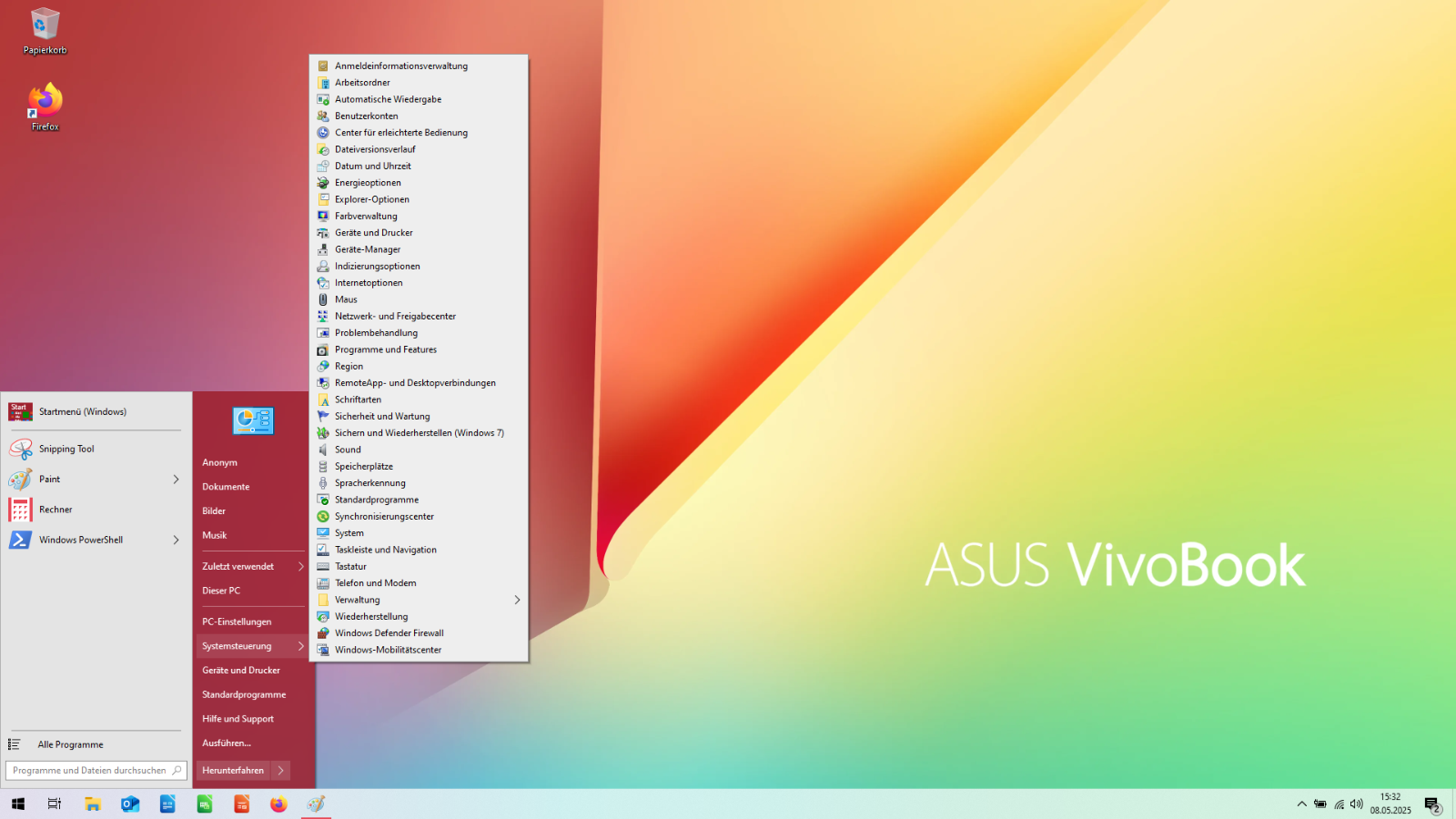Open Standardprogramme in the red column
The image size is (1456, 819).
coord(252,694)
